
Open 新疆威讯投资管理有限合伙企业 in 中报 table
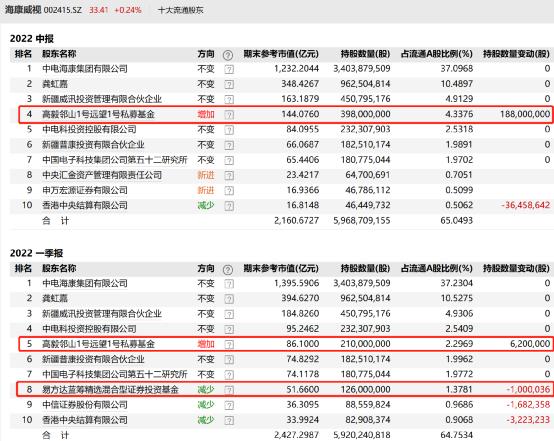click(x=102, y=99)
